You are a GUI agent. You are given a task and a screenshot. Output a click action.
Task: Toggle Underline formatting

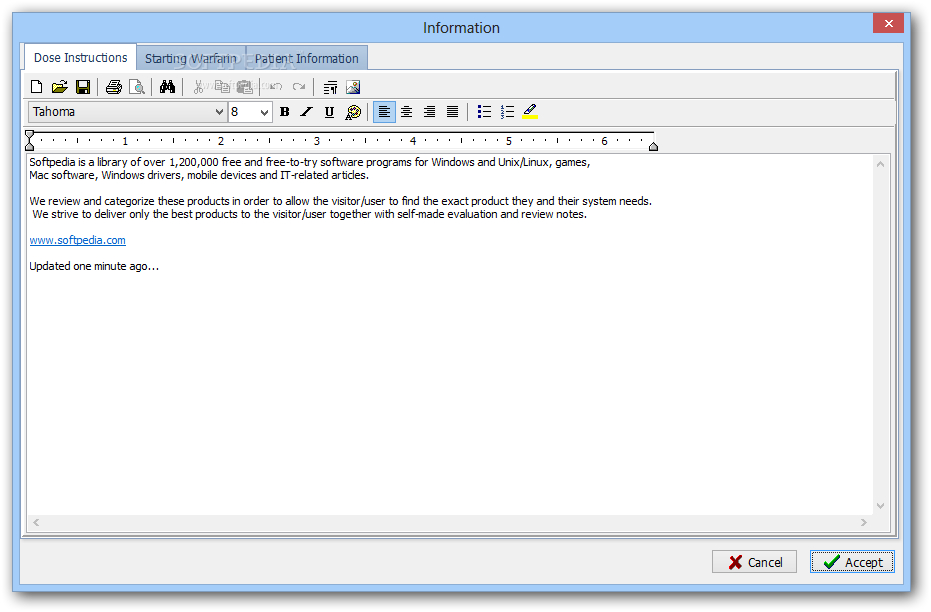(x=329, y=112)
